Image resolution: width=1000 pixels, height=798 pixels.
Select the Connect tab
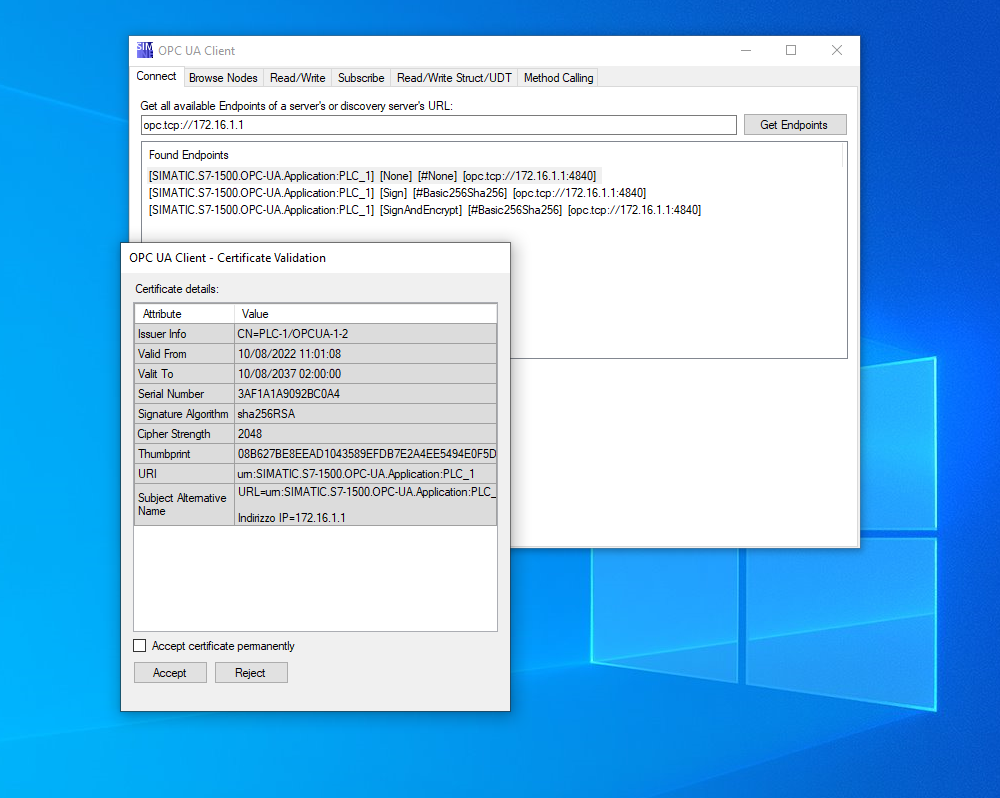click(x=156, y=76)
